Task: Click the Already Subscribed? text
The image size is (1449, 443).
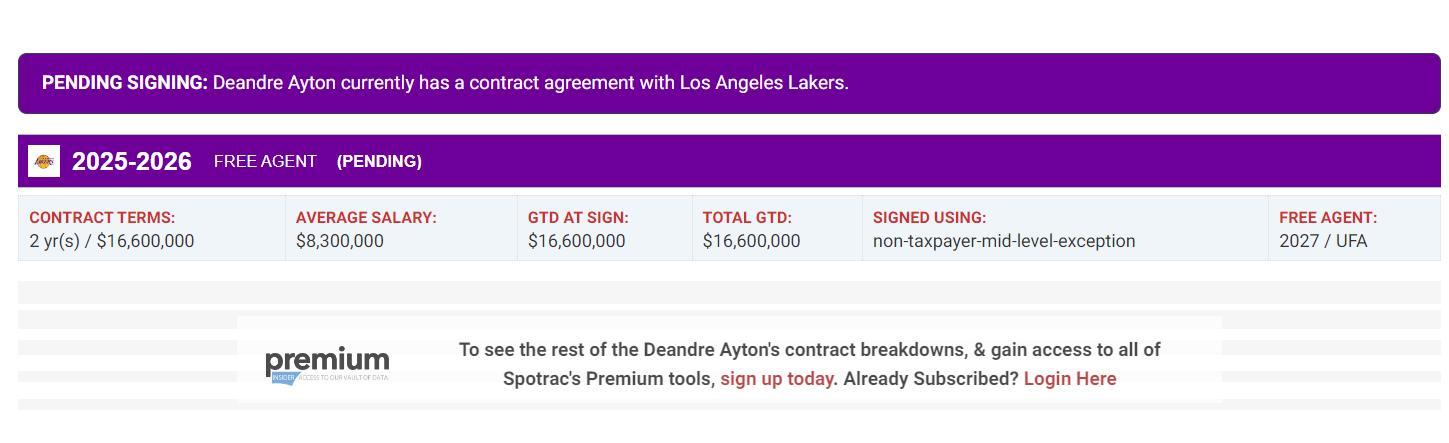Action: tap(930, 379)
